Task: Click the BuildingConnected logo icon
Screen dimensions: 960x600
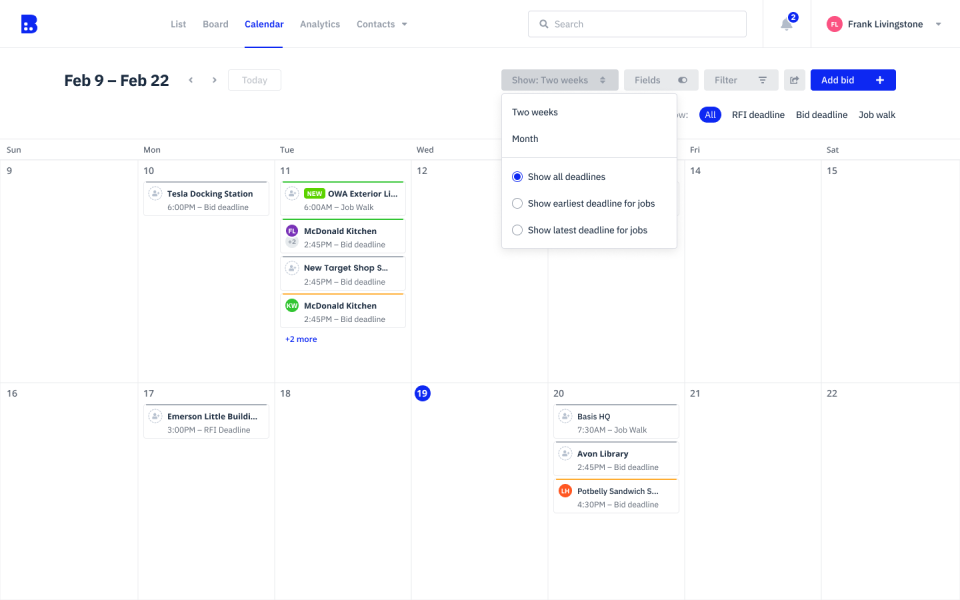Action: (29, 23)
